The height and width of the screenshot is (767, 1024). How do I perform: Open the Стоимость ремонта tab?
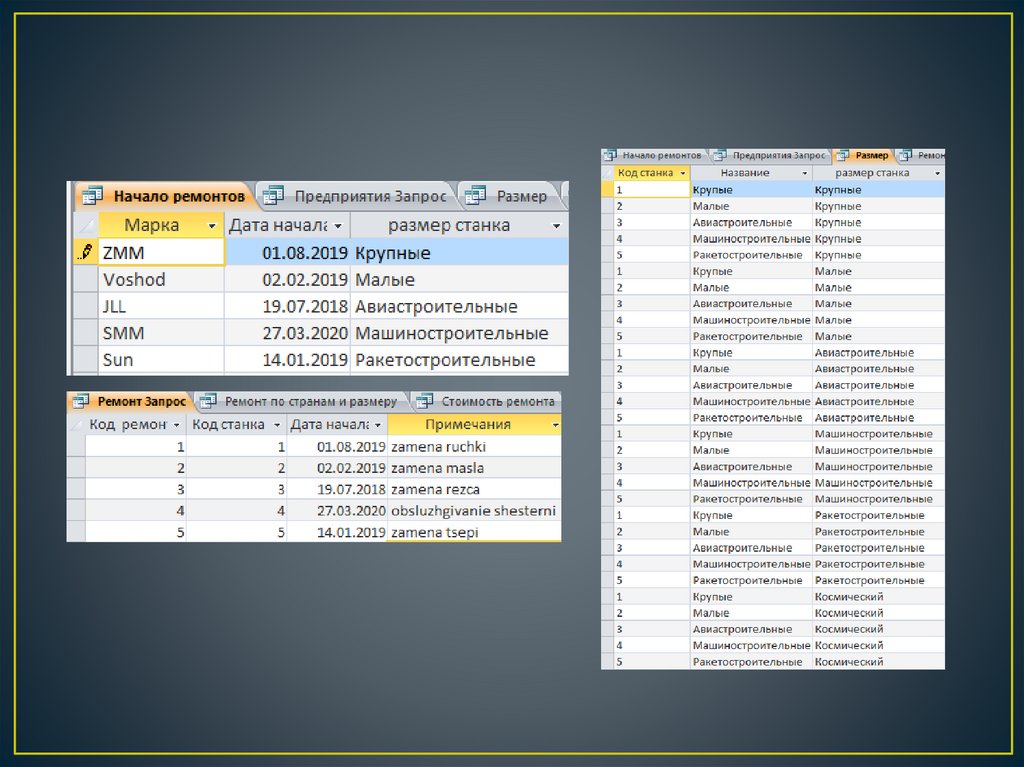[x=497, y=402]
